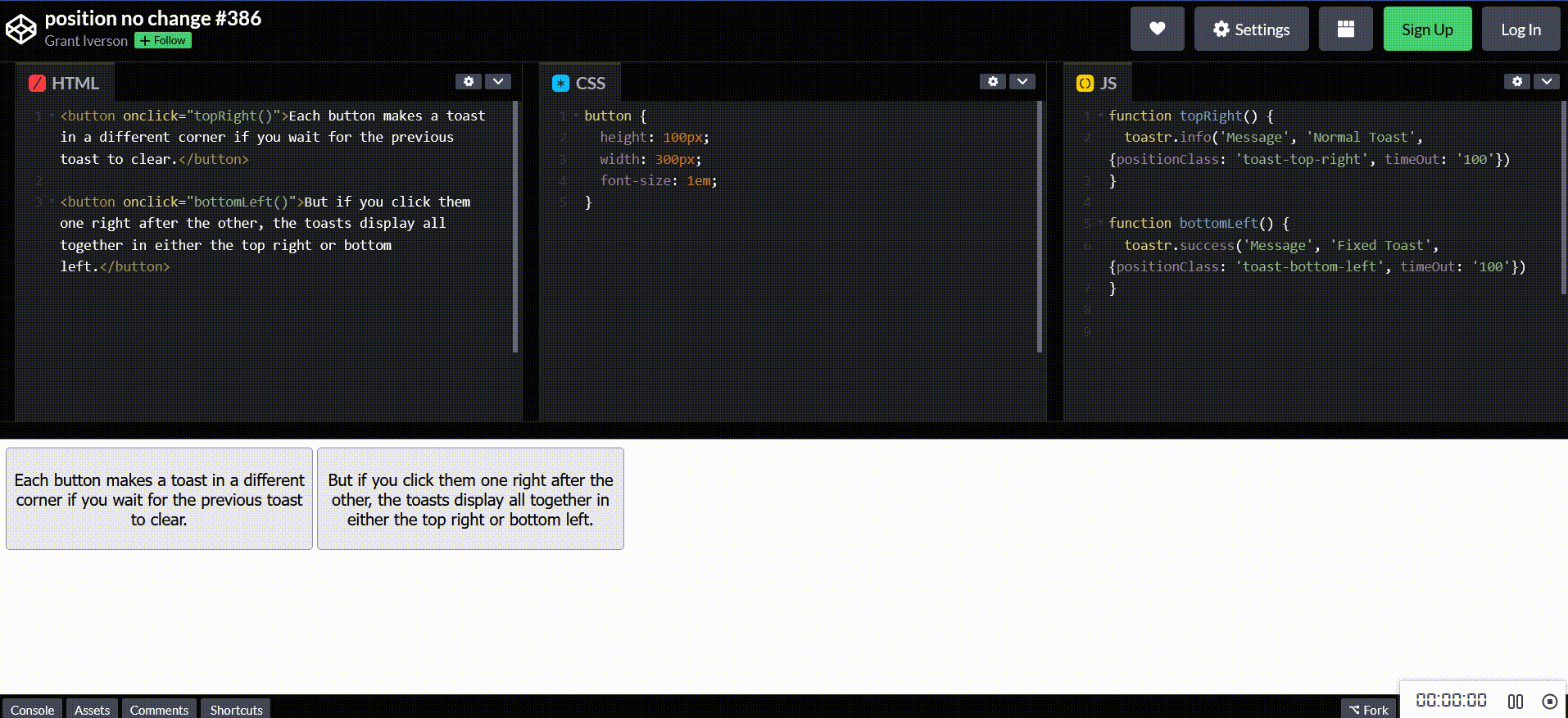Open the Console panel
The image size is (1568, 718).
tap(32, 709)
